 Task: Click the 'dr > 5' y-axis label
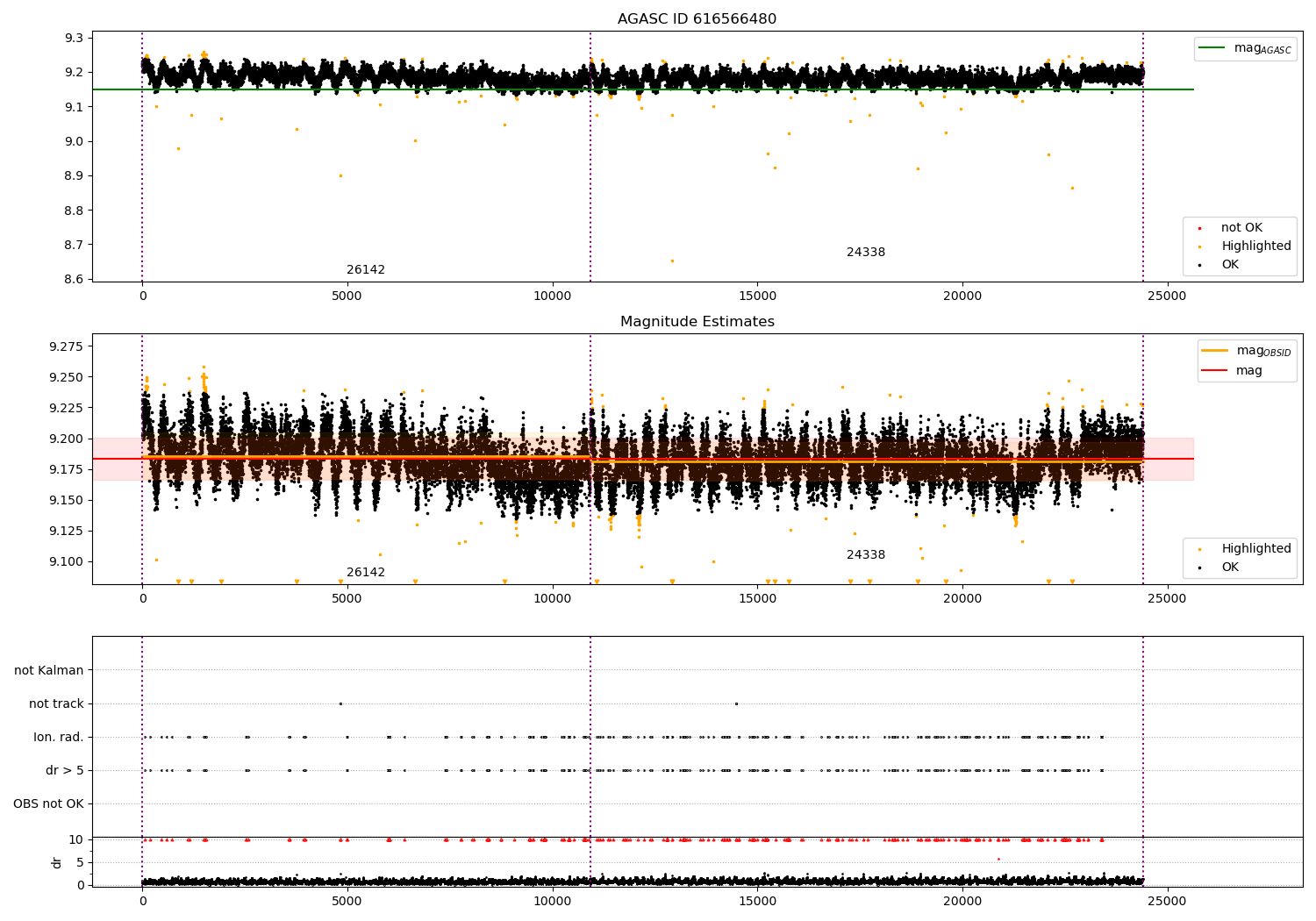pos(65,771)
